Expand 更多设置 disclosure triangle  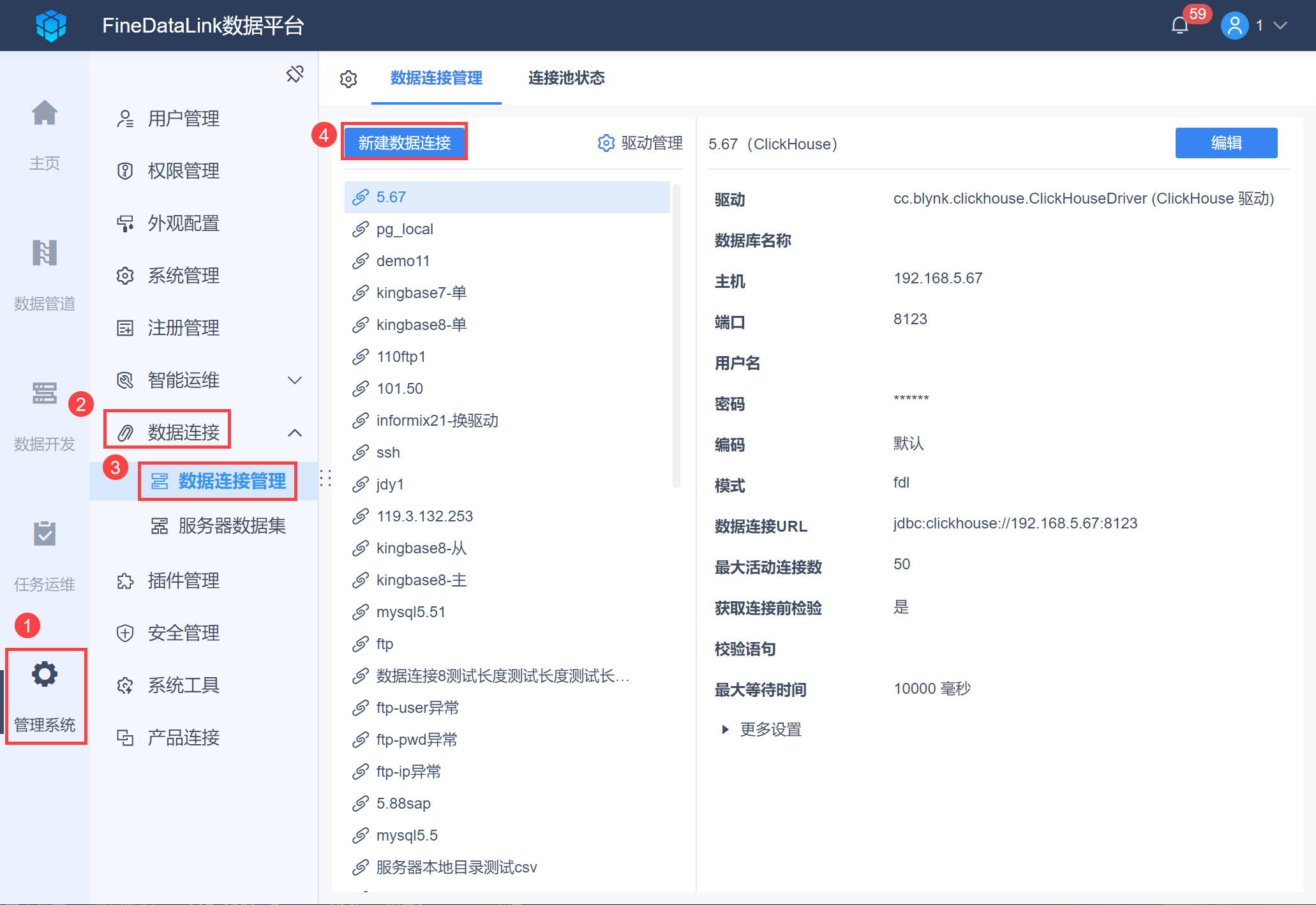pos(725,729)
